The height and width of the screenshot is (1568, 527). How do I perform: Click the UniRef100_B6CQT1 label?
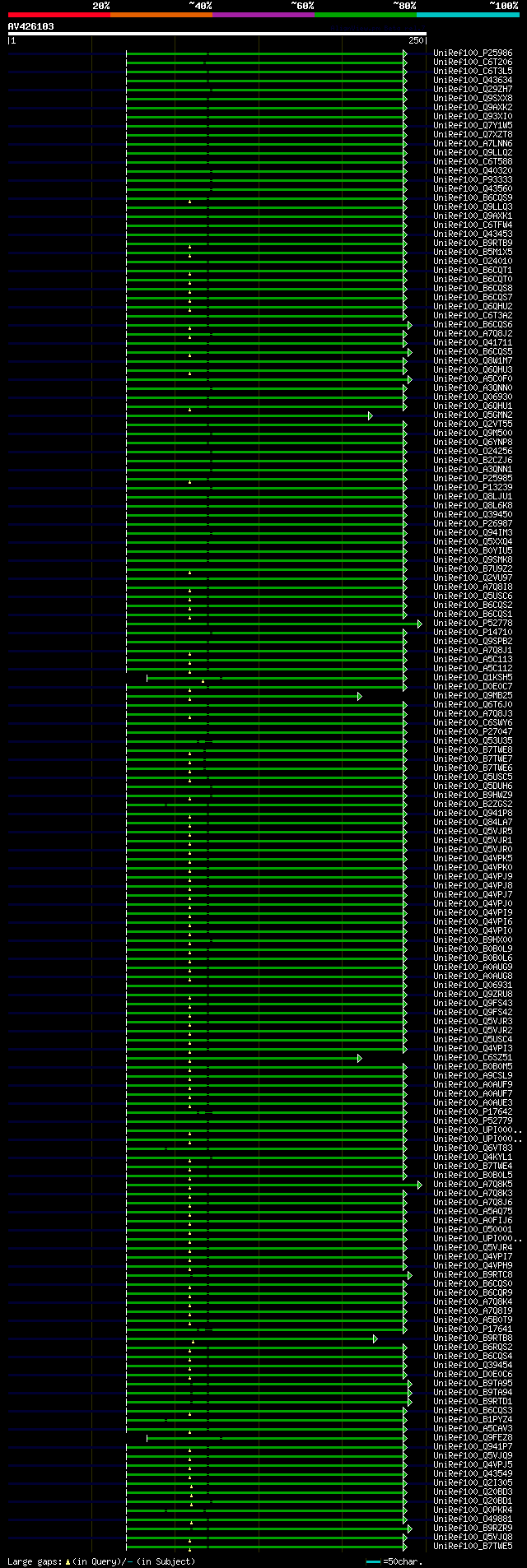[473, 271]
